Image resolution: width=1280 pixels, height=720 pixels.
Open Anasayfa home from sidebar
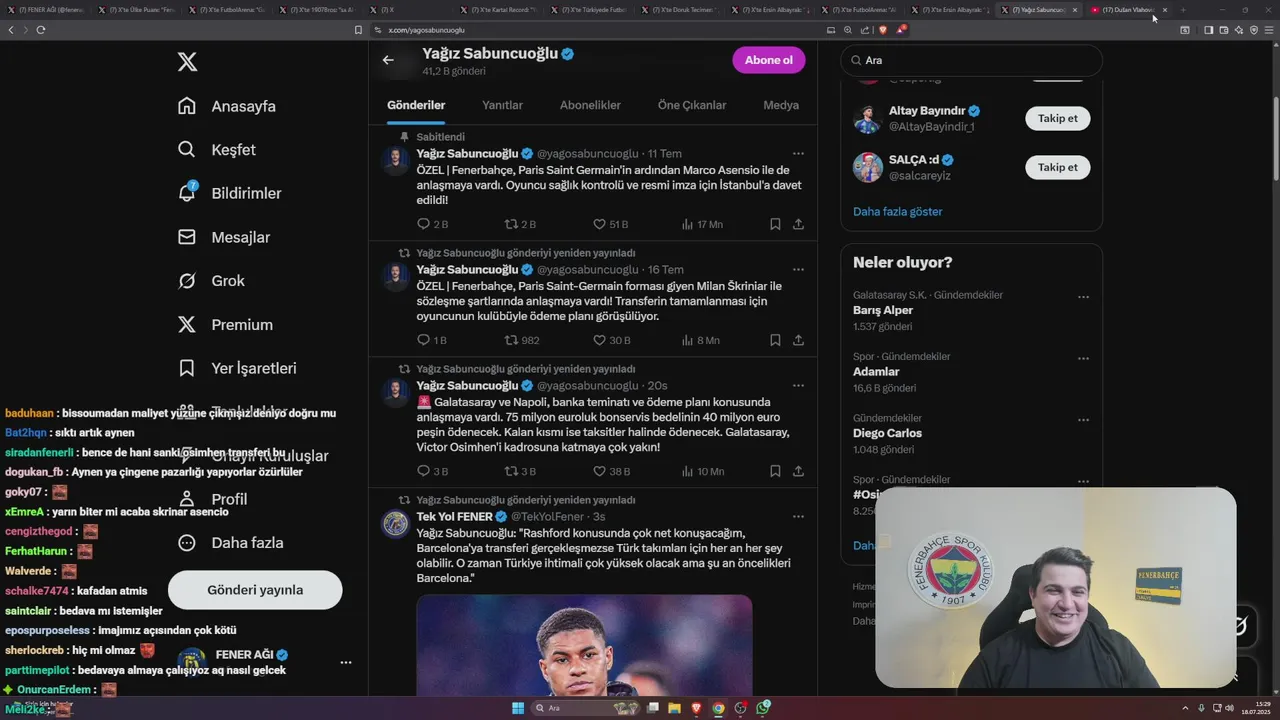[226, 106]
